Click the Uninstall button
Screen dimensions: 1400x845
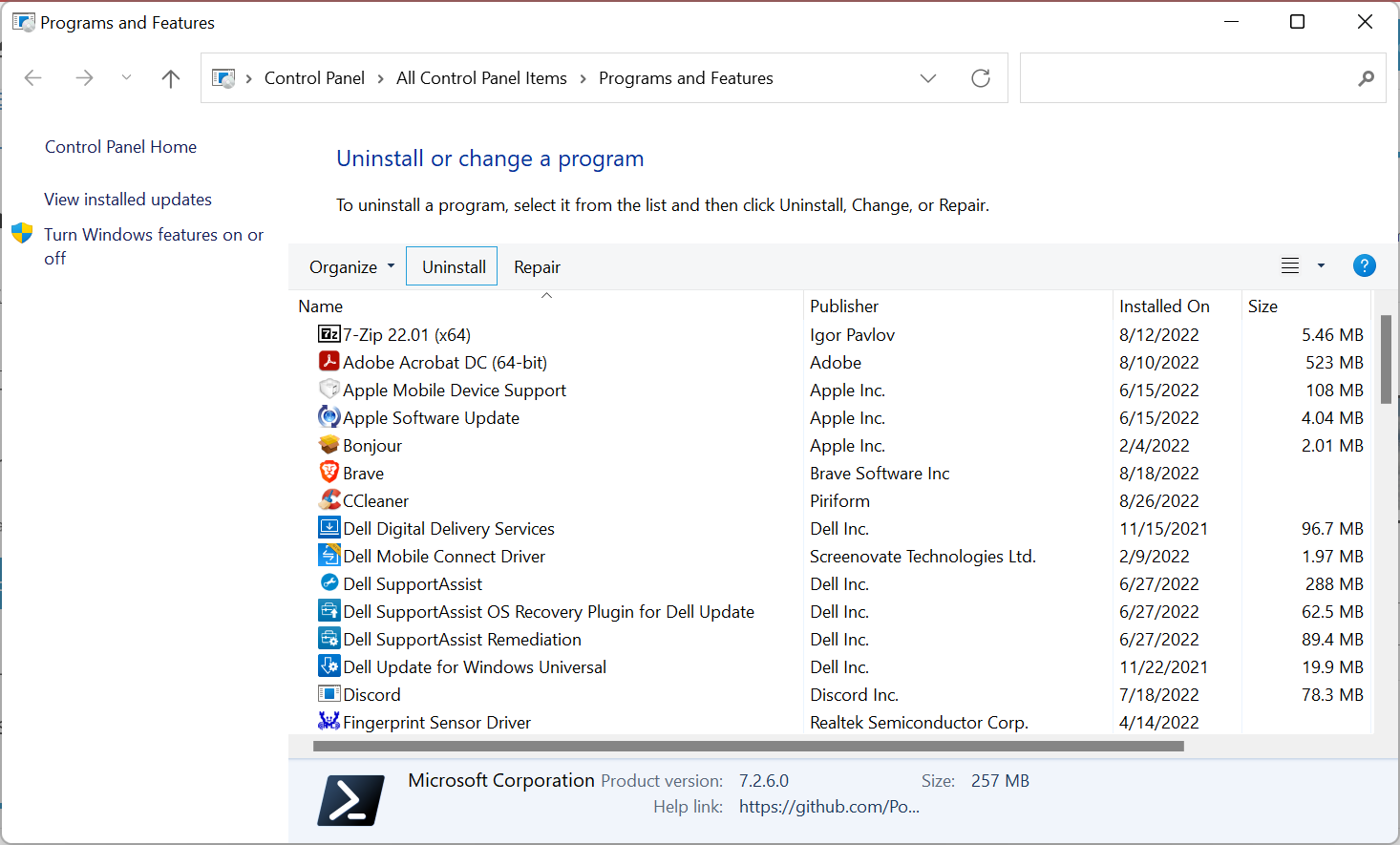coord(452,266)
